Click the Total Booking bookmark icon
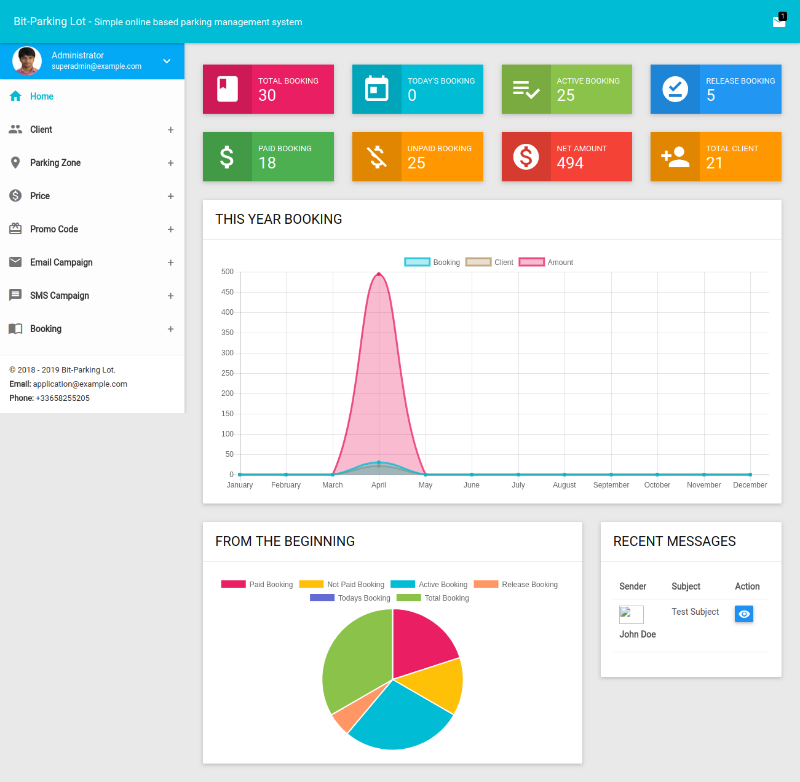Viewport: 800px width, 782px height. tap(227, 89)
